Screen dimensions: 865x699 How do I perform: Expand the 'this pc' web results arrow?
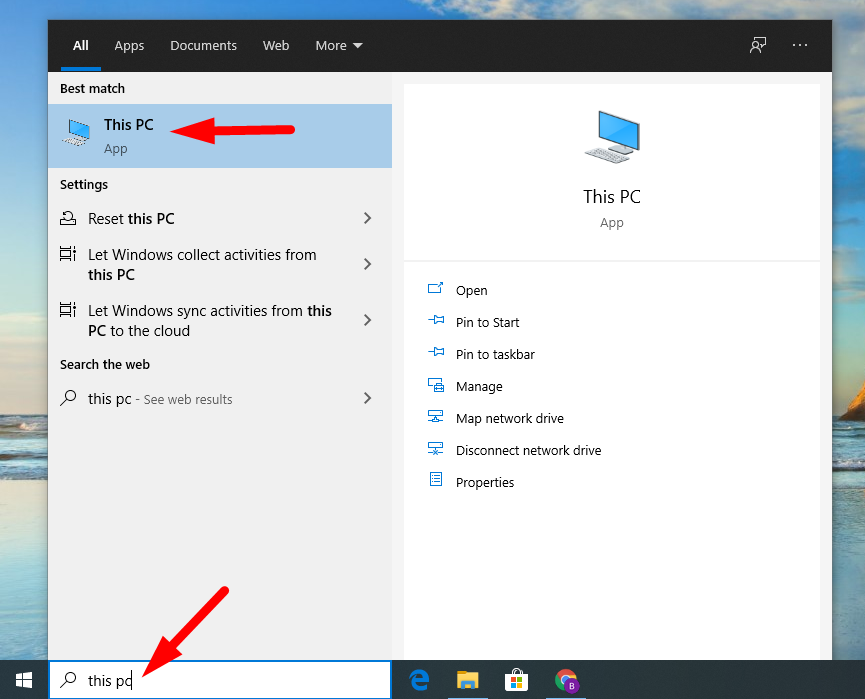[367, 398]
